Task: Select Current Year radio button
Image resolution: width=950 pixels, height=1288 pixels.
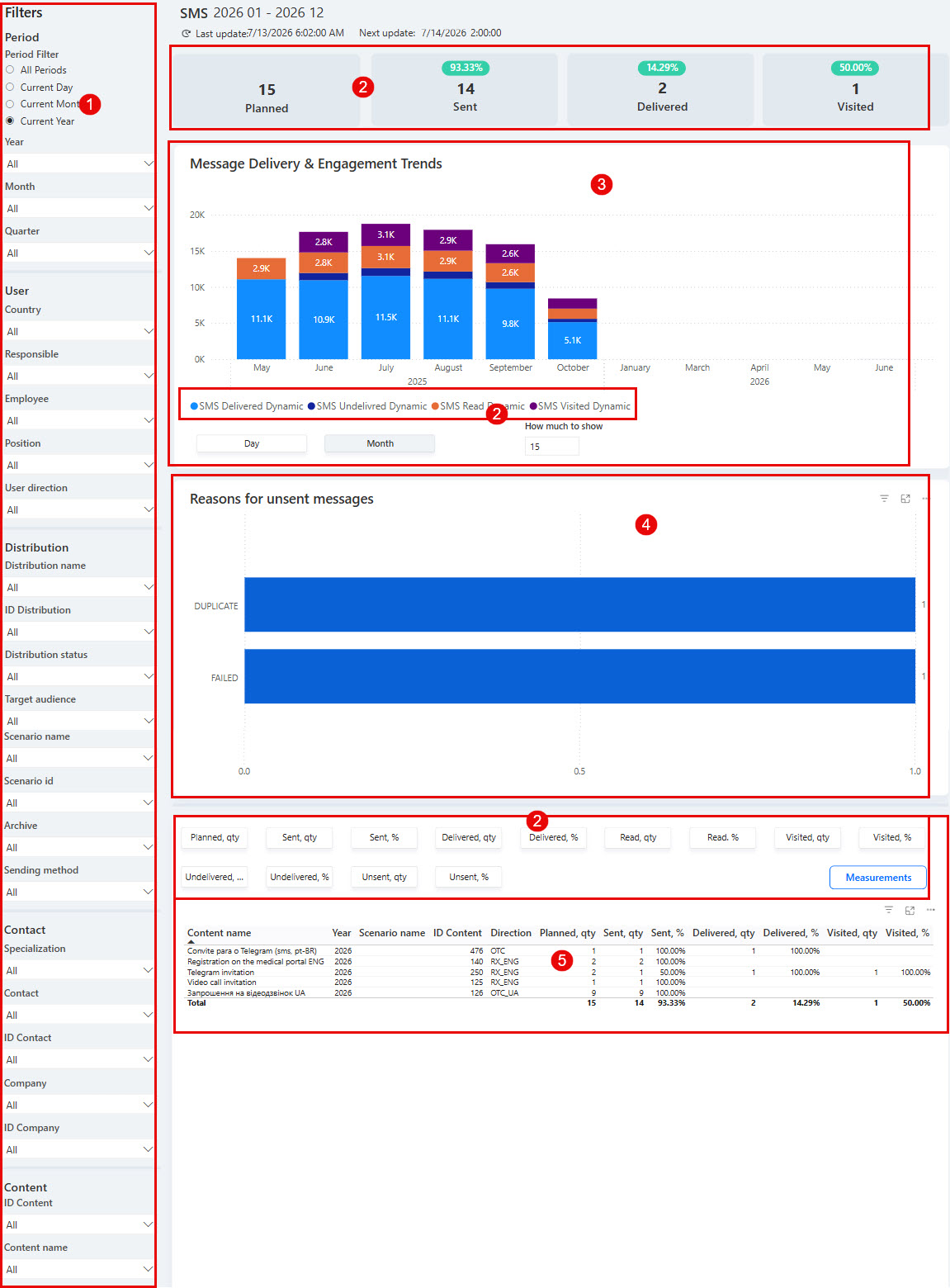Action: tap(10, 121)
